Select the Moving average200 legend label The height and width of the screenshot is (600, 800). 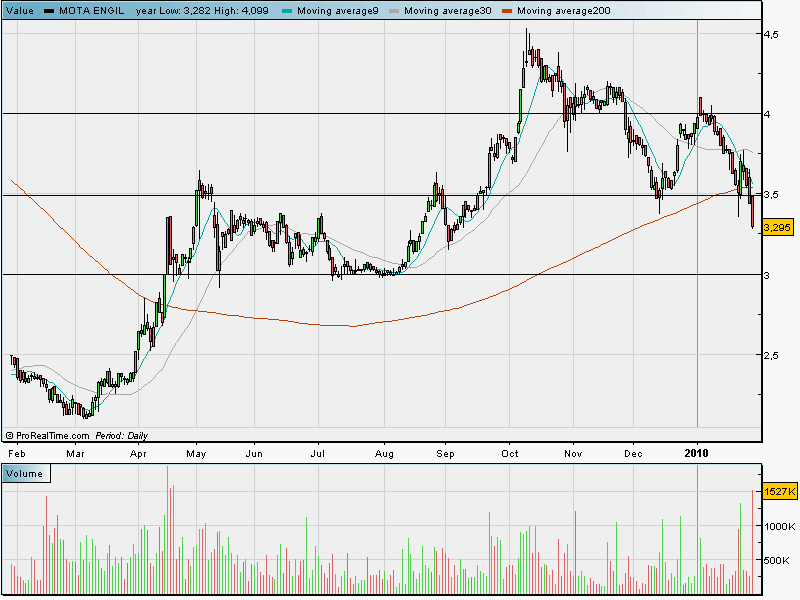[564, 11]
